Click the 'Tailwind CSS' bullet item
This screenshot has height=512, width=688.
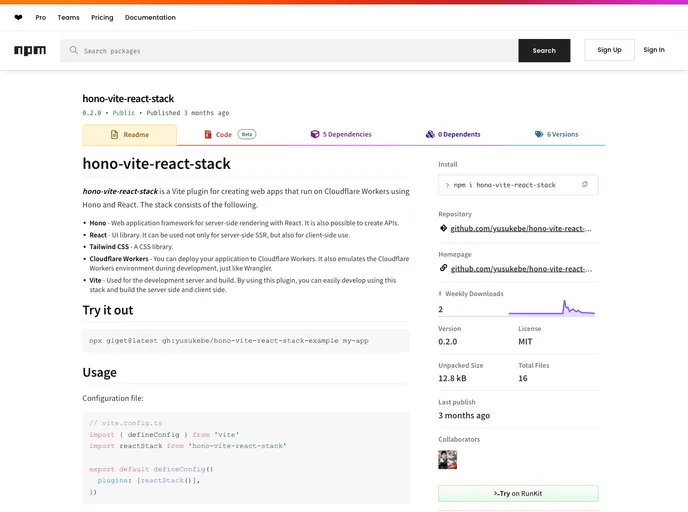pos(131,247)
